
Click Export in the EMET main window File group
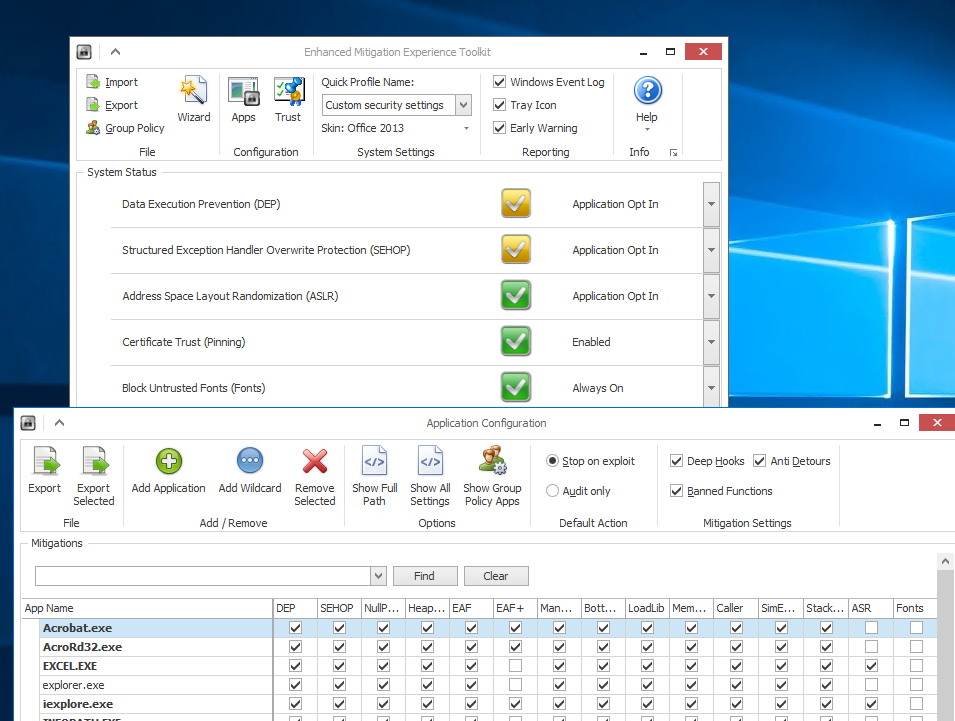[112, 105]
